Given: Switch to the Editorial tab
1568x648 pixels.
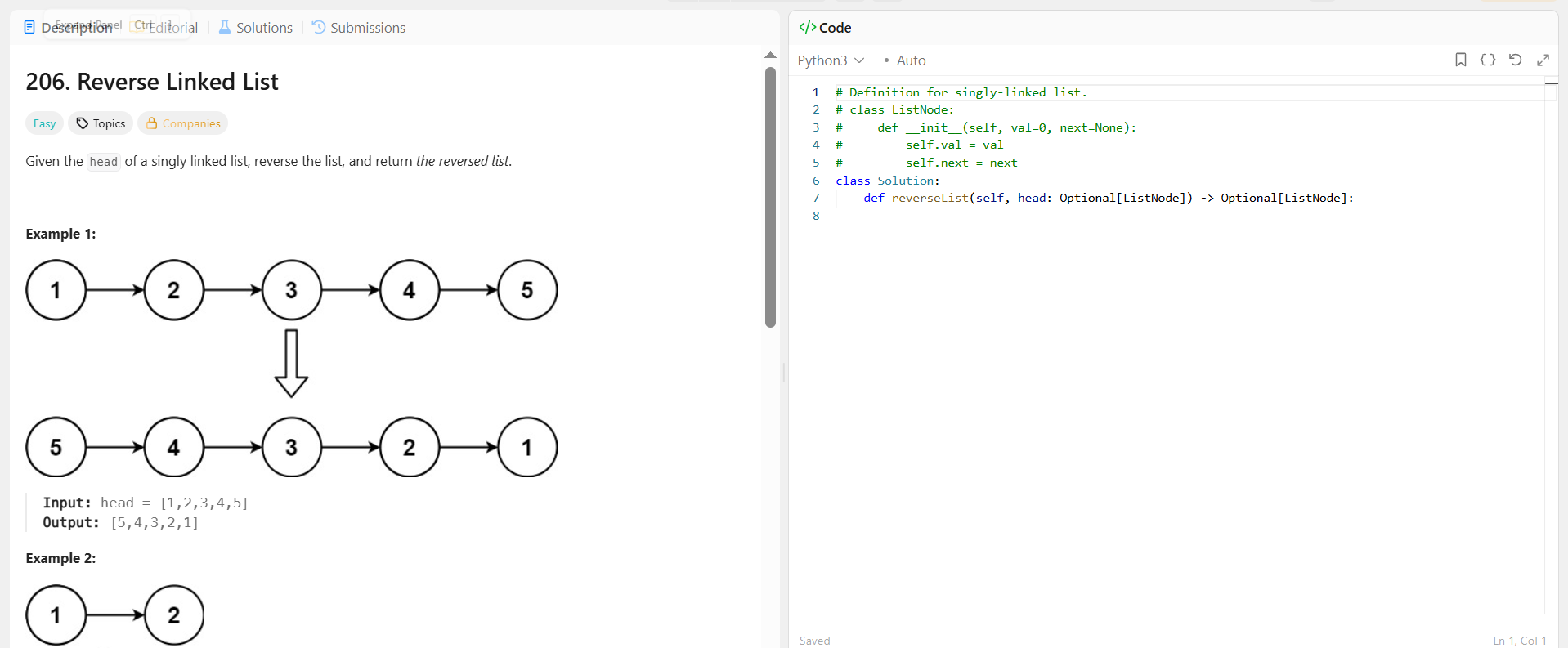Looking at the screenshot, I should point(173,28).
